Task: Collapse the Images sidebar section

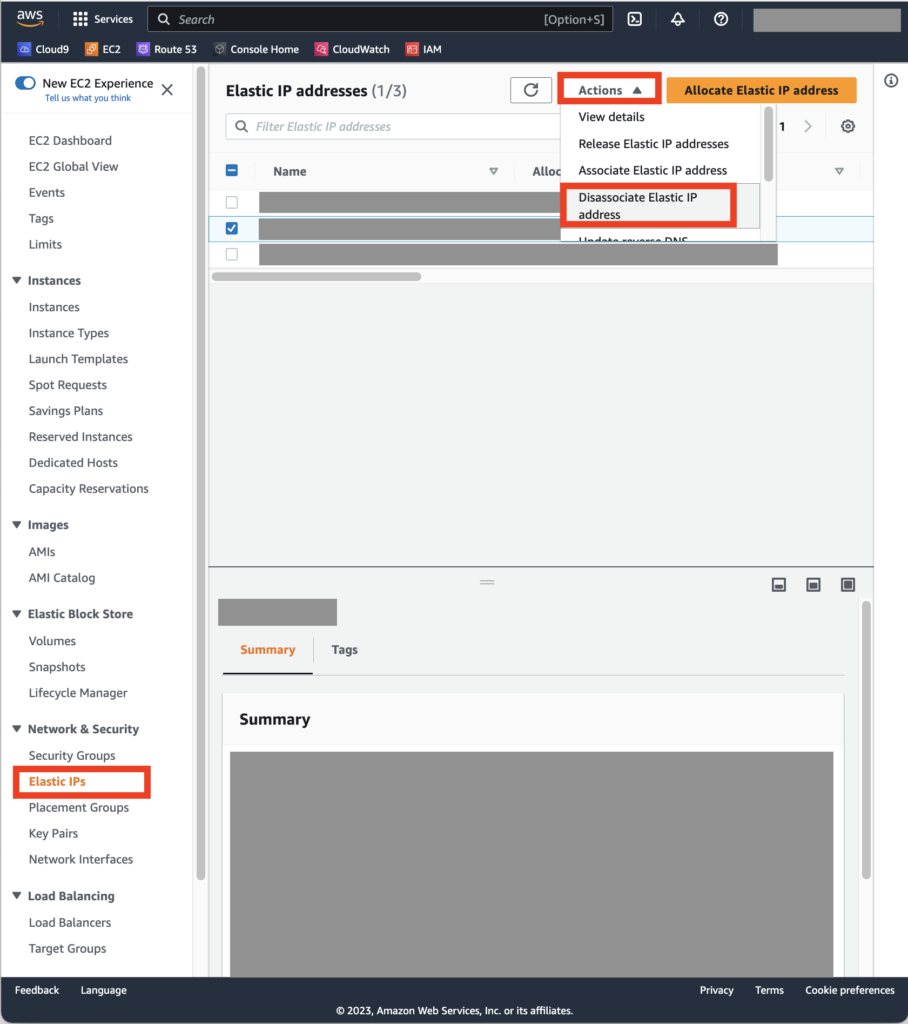Action: [17, 524]
